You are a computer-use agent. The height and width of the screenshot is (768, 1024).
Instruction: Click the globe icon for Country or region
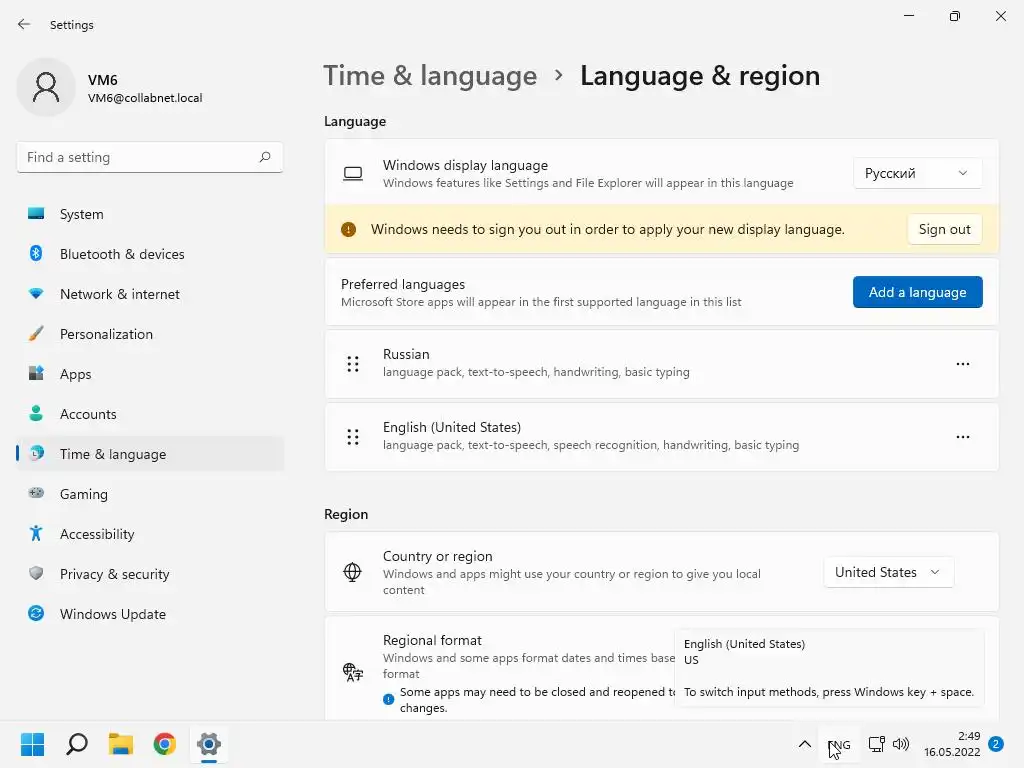coord(352,572)
